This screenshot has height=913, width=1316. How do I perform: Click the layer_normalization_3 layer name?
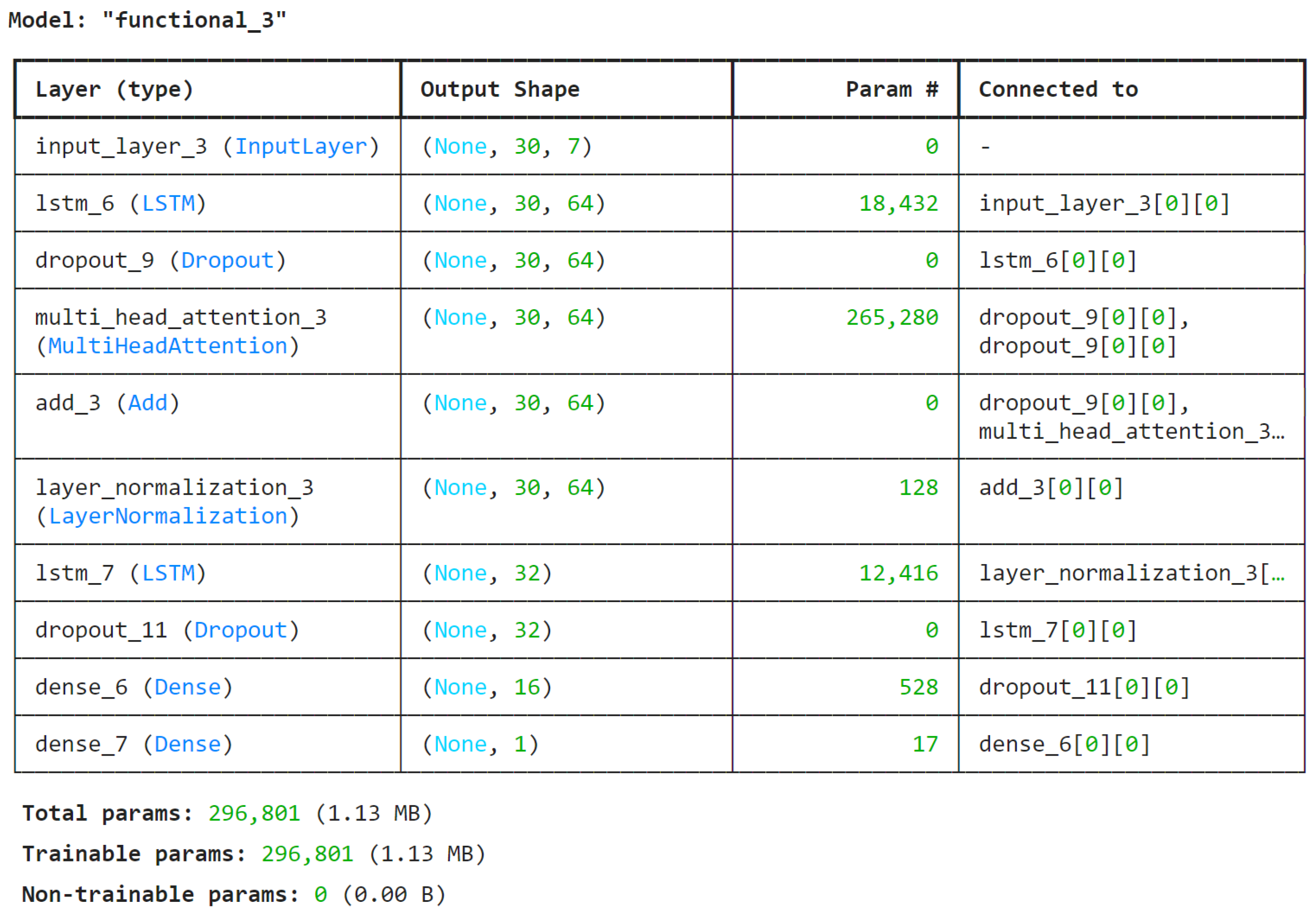coord(174,488)
